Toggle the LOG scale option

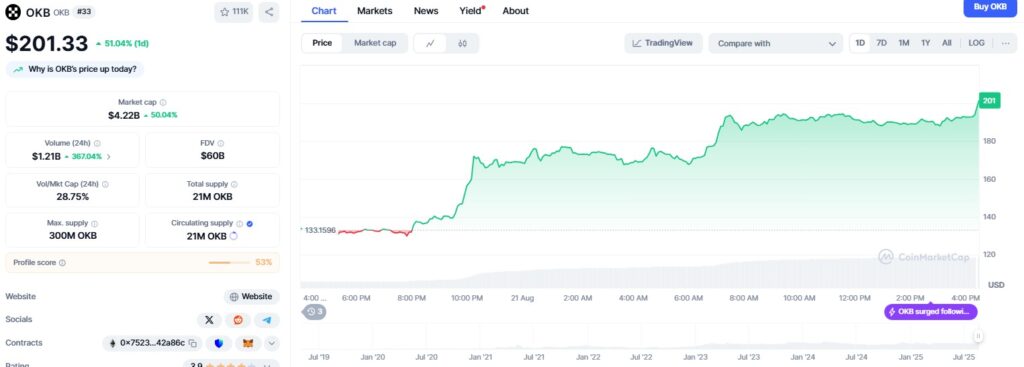976,43
